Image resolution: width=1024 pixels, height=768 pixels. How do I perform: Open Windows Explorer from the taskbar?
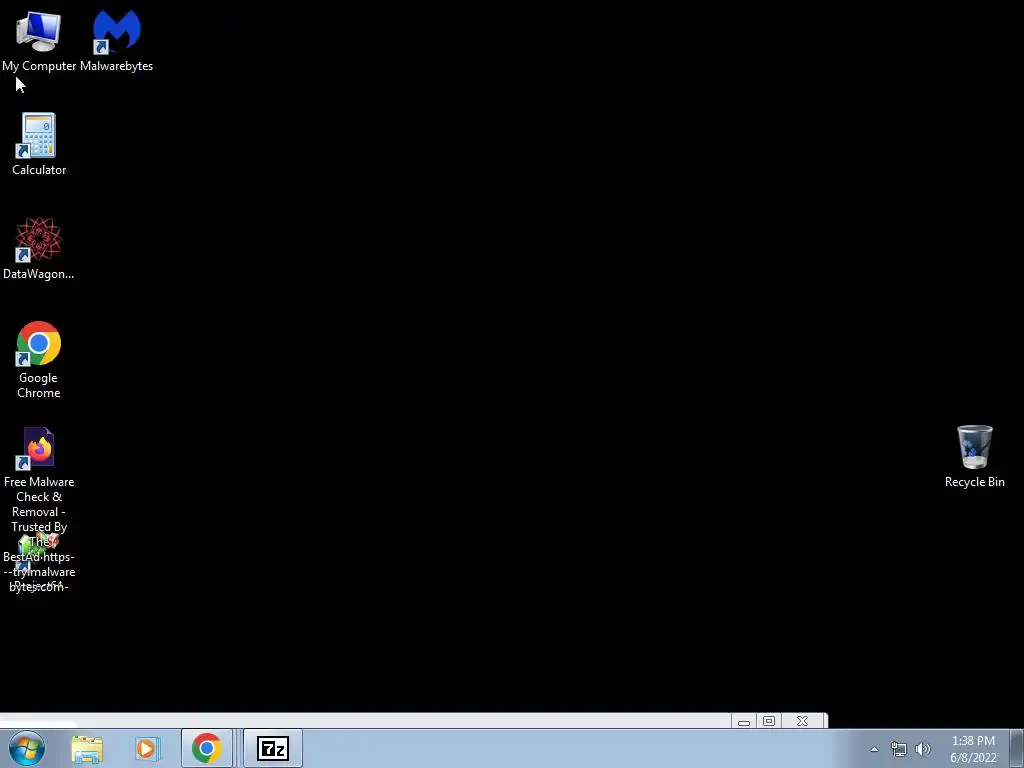click(87, 748)
